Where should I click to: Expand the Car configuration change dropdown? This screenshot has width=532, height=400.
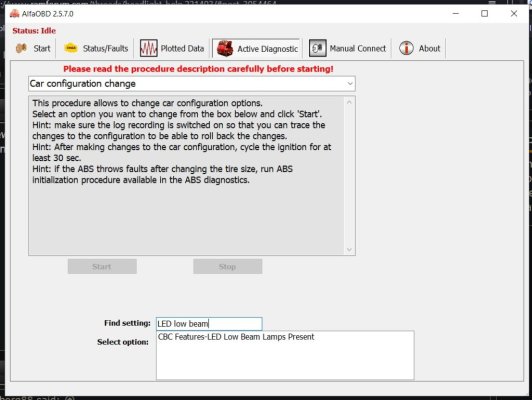click(350, 83)
